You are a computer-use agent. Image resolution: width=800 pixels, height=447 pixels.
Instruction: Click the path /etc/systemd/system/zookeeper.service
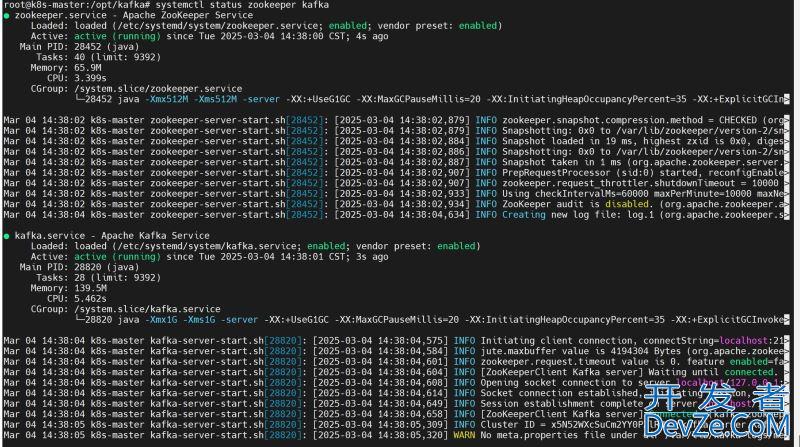pos(217,26)
